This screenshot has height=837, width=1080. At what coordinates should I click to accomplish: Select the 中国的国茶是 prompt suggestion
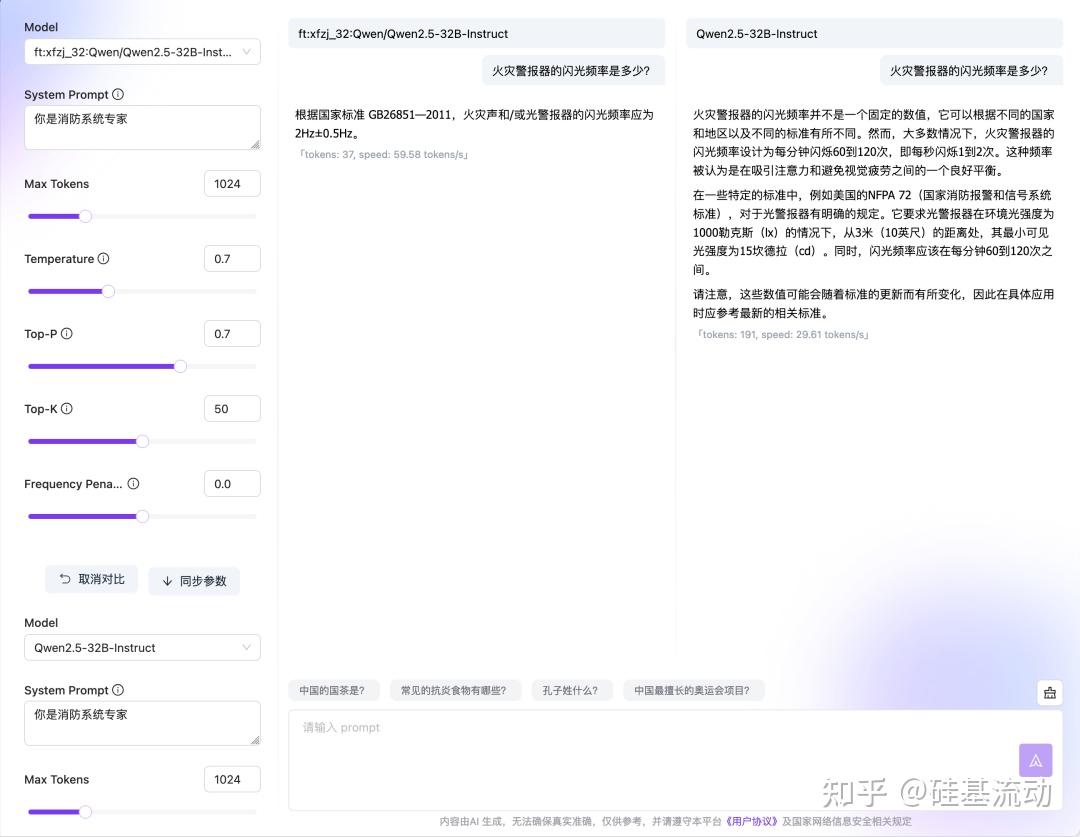(334, 690)
